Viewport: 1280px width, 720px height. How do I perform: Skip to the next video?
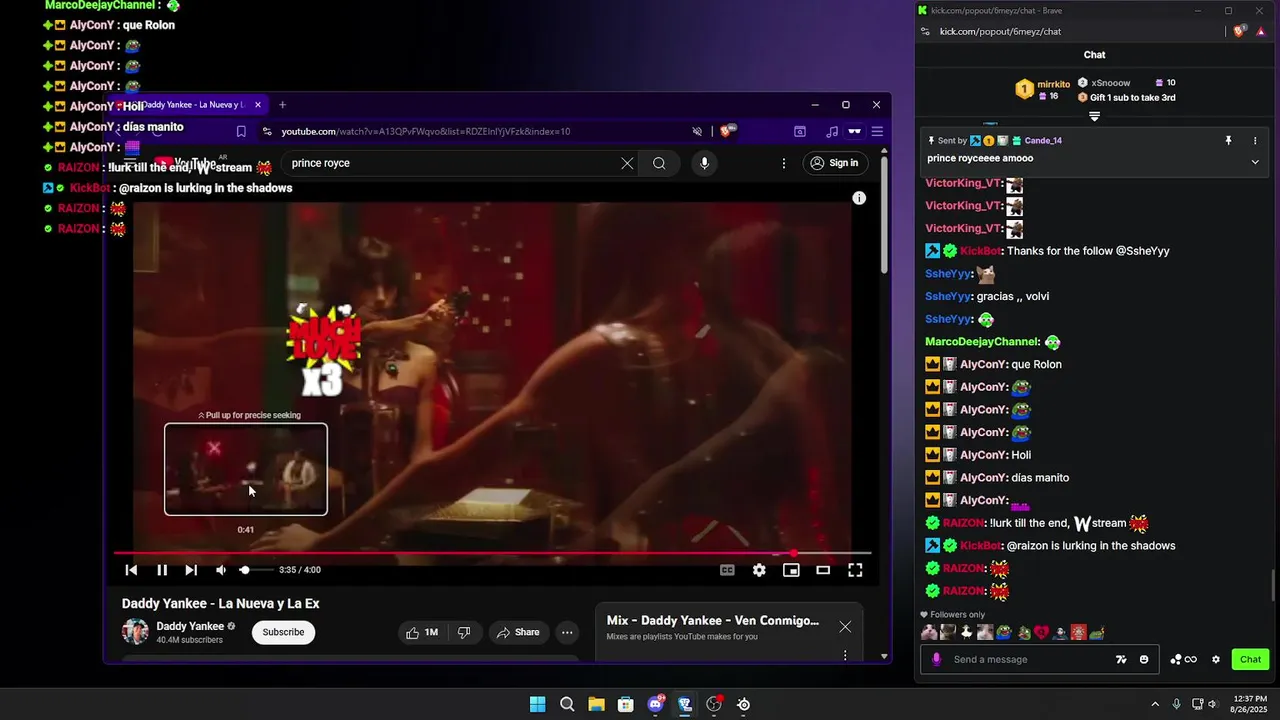(x=191, y=570)
